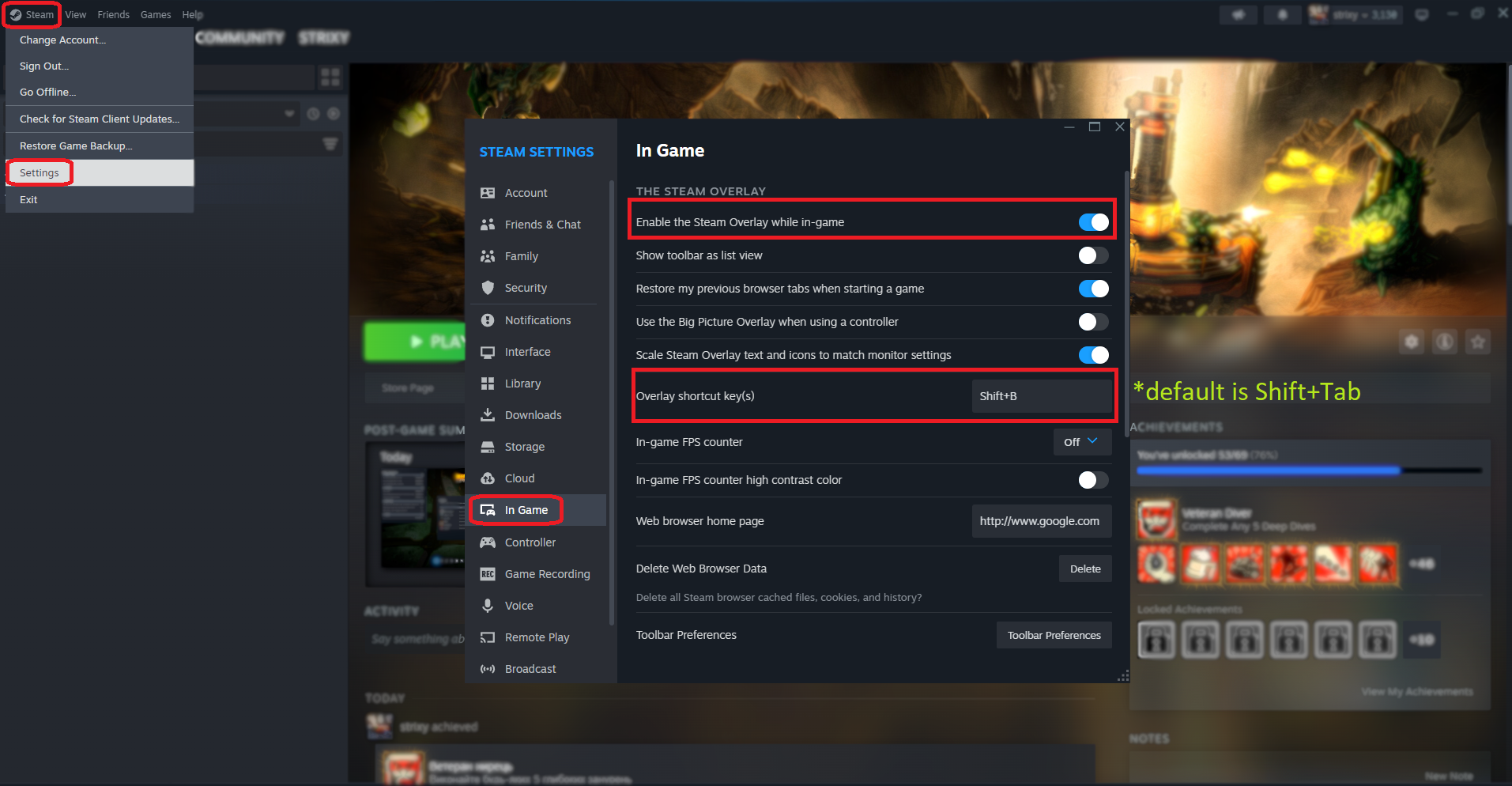The height and width of the screenshot is (786, 1512).
Task: Follow the View My Achievements link
Action: coord(1417,692)
